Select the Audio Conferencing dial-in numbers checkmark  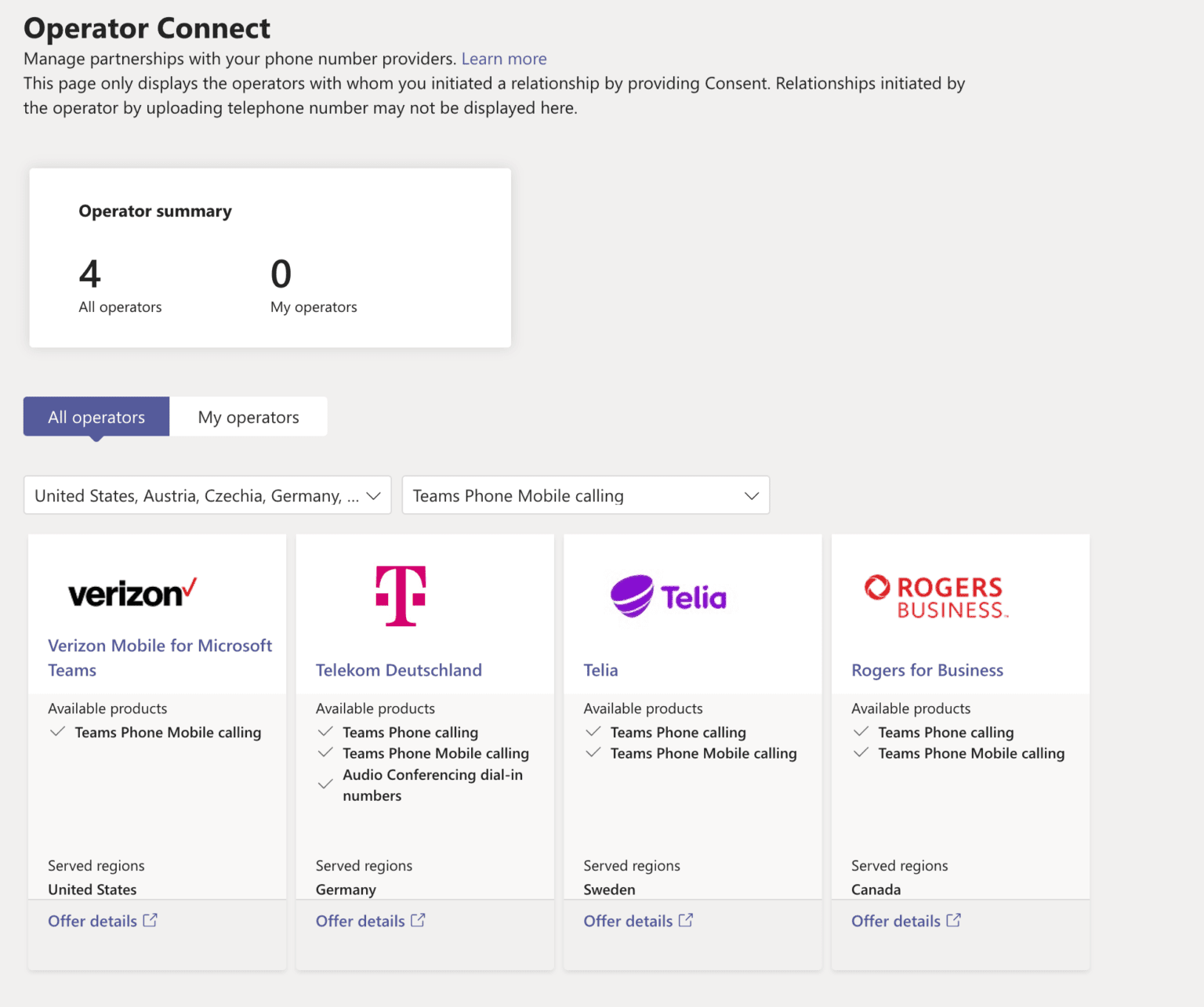click(x=326, y=783)
